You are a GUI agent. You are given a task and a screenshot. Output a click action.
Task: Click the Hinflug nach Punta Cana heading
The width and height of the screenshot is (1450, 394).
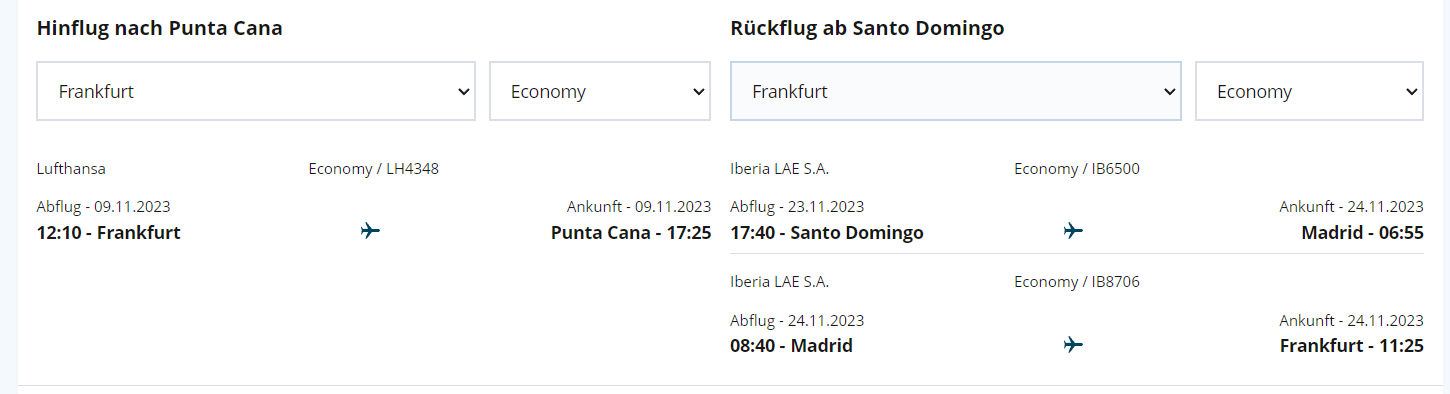pos(160,28)
